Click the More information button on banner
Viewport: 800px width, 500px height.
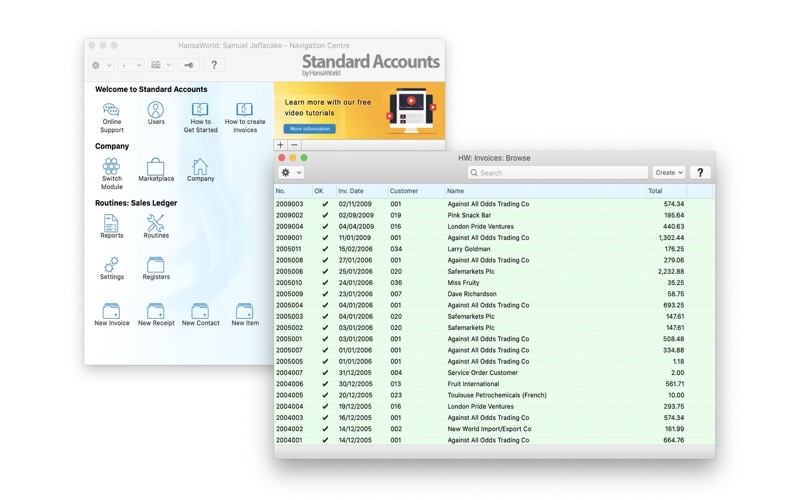click(310, 129)
